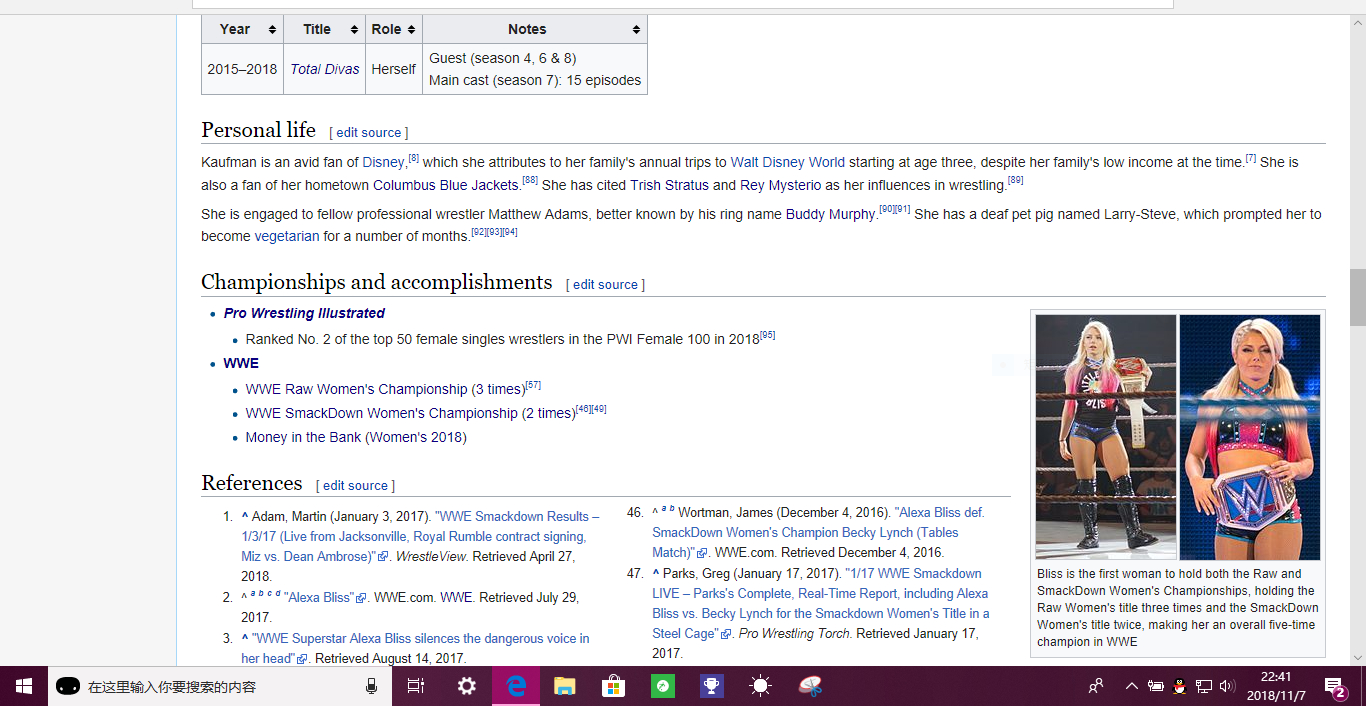Image resolution: width=1366 pixels, height=706 pixels.
Task: Open Settings gear on the taskbar
Action: pyautogui.click(x=466, y=686)
